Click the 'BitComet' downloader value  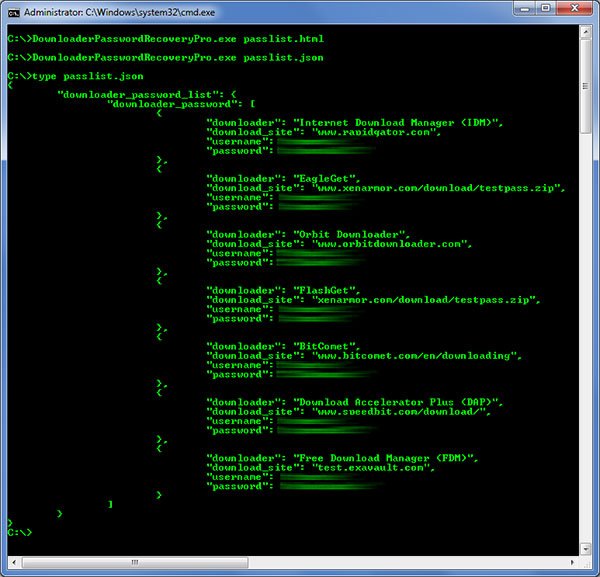[x=324, y=346]
